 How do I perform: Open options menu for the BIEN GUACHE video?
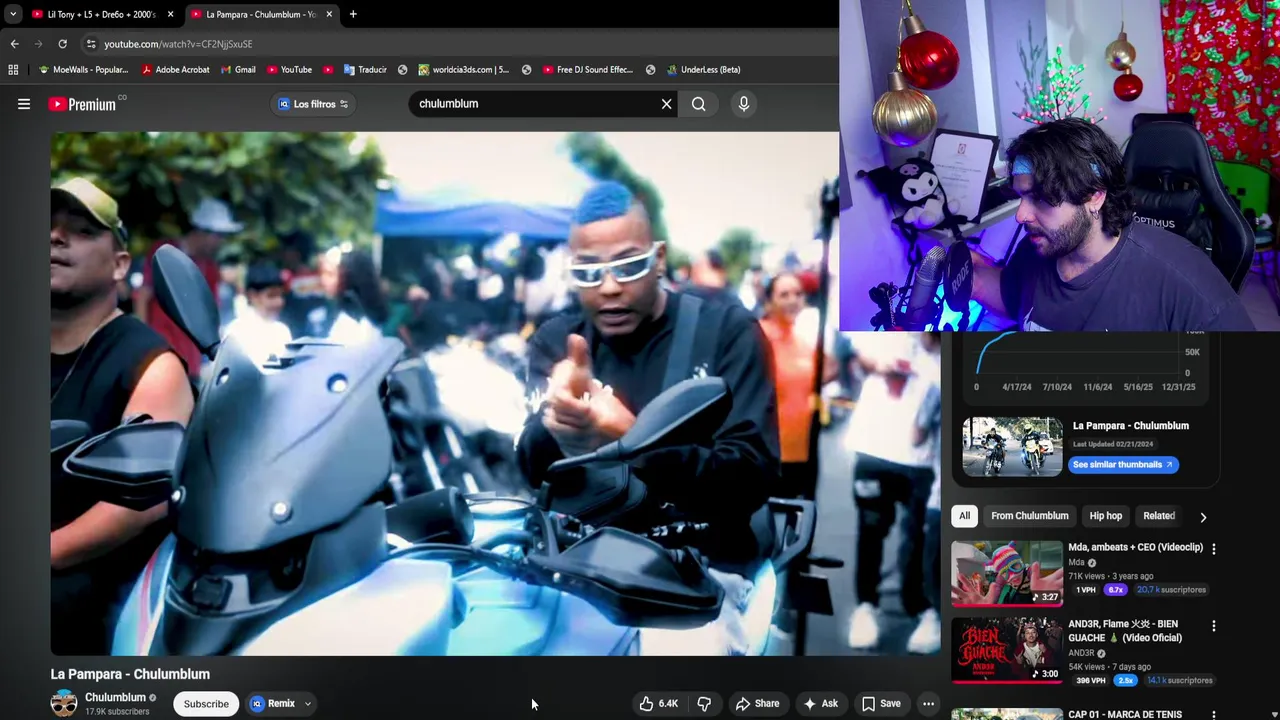pyautogui.click(x=1214, y=626)
